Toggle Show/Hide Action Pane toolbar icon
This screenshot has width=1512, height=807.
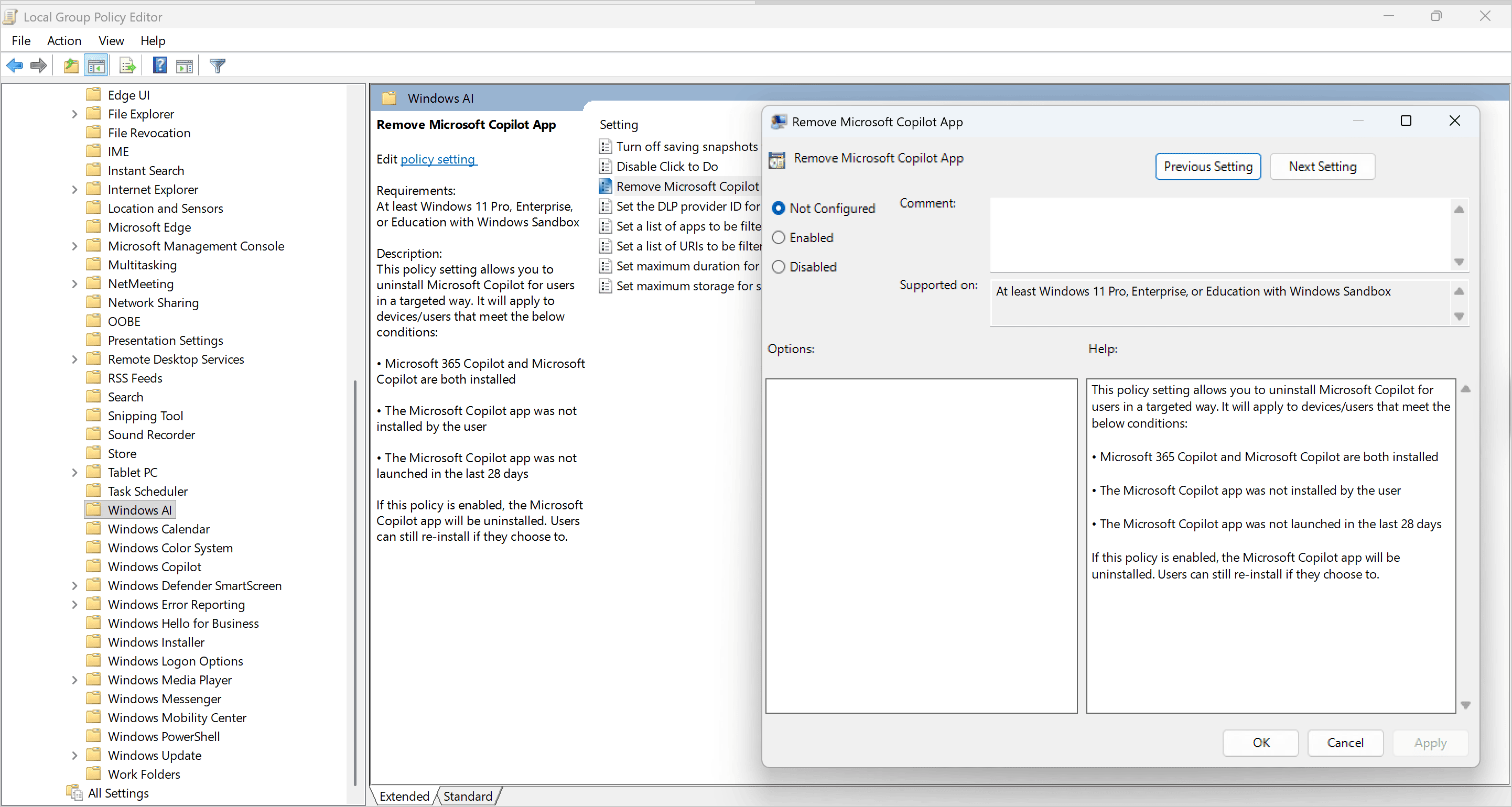185,66
